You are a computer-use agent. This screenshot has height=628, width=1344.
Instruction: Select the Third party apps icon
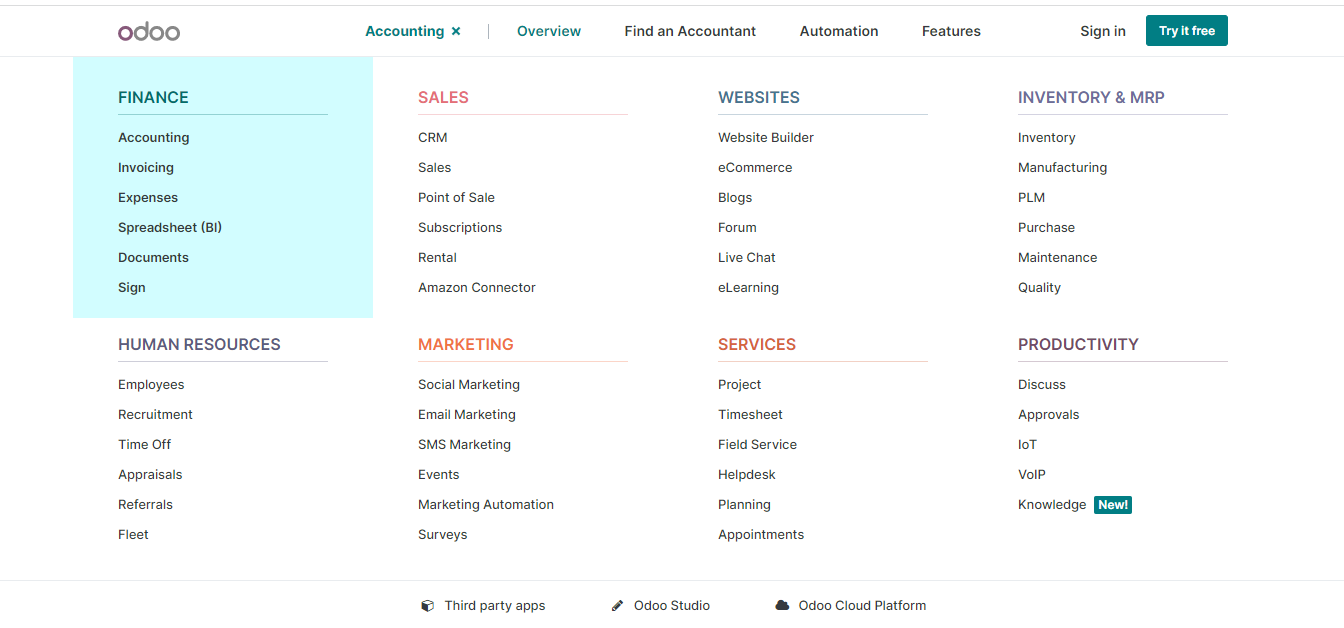[428, 605]
